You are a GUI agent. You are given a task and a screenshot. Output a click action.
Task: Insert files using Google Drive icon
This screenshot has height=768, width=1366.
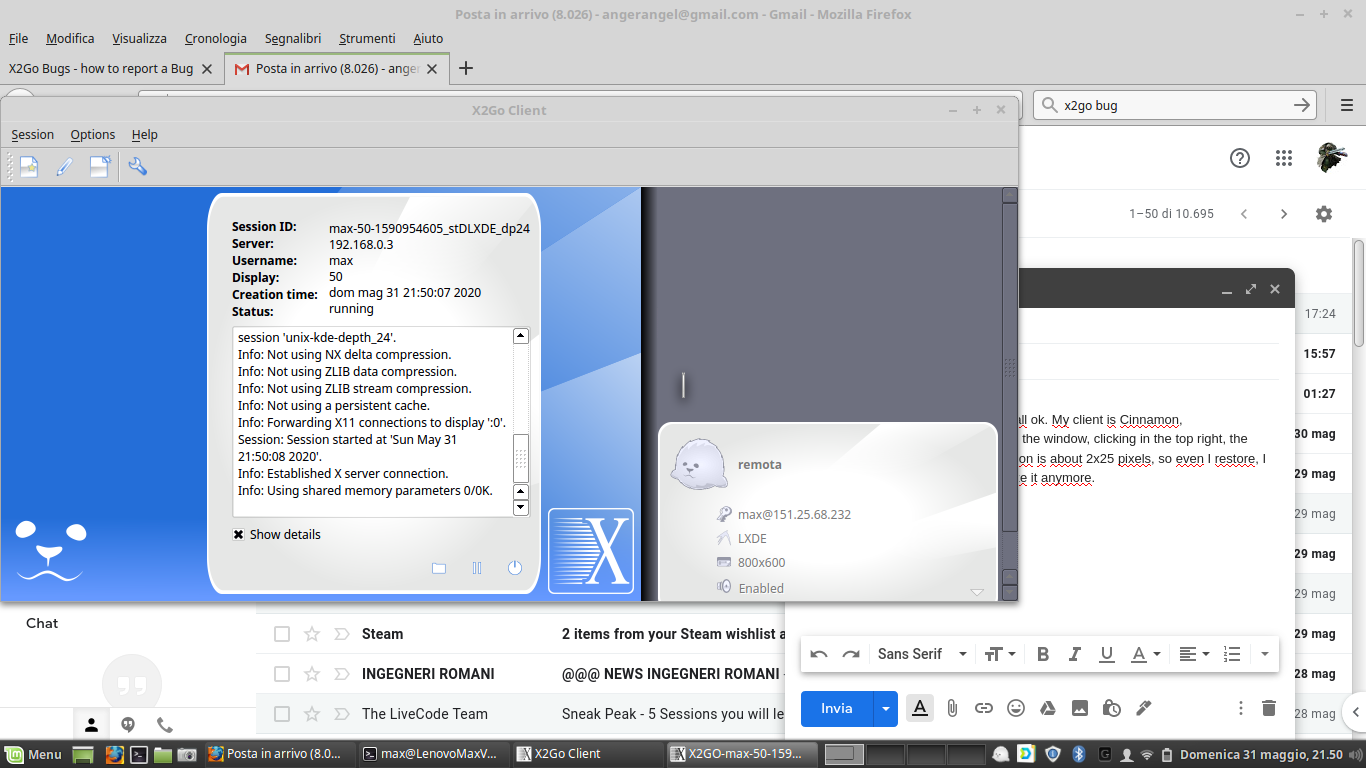(1048, 708)
